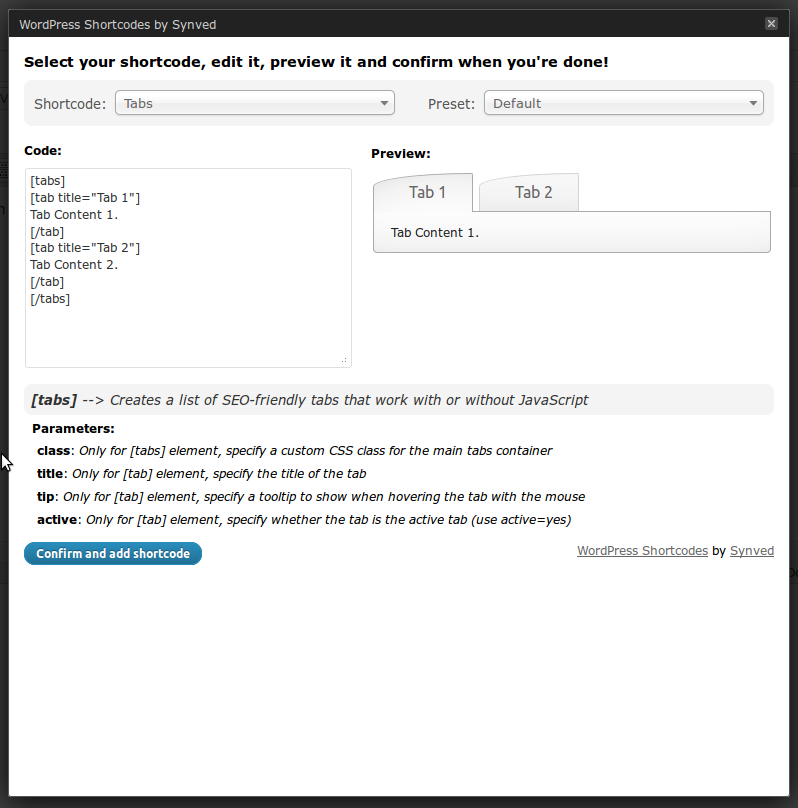Click the "Tab Content 2." code line
Screen dimensions: 798x808
point(74,265)
